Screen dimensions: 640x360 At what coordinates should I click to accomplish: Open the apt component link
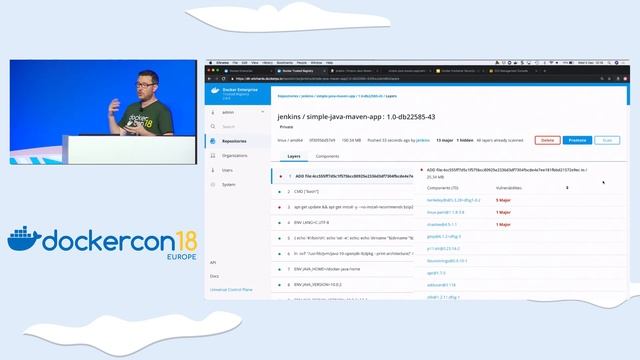tap(436, 273)
